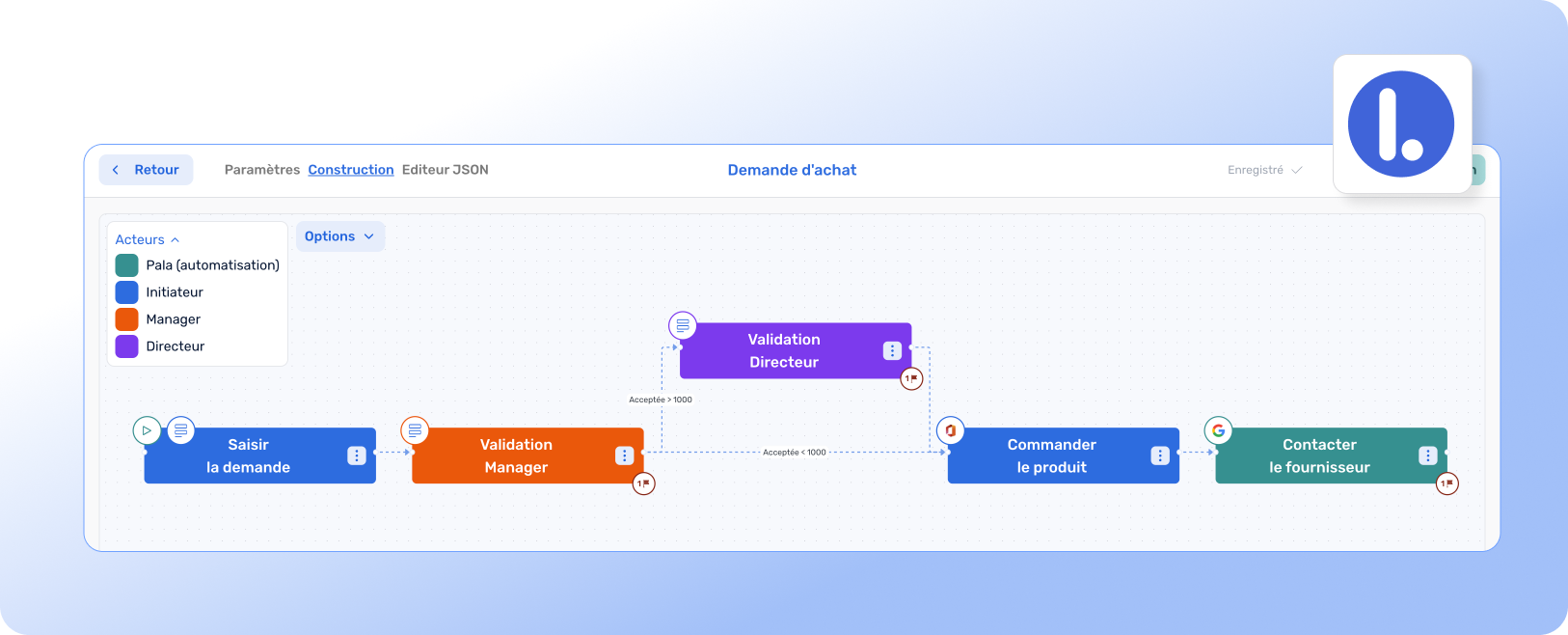The height and width of the screenshot is (635, 1568).
Task: Click the Acceptée < 1000 connection label
Action: coord(795,452)
